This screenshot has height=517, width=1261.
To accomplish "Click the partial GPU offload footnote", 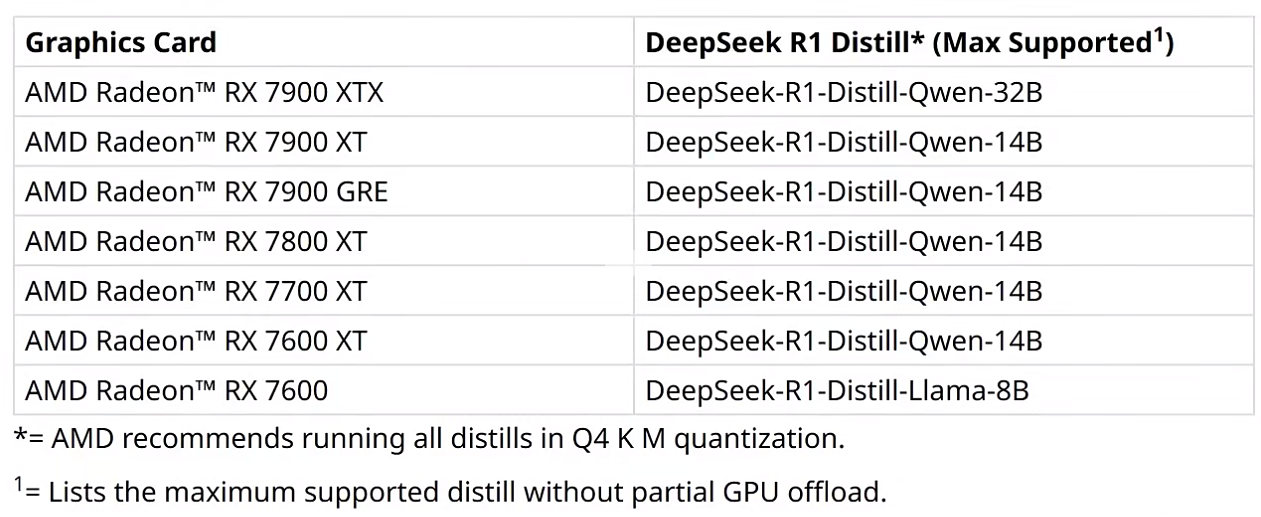I will (450, 492).
